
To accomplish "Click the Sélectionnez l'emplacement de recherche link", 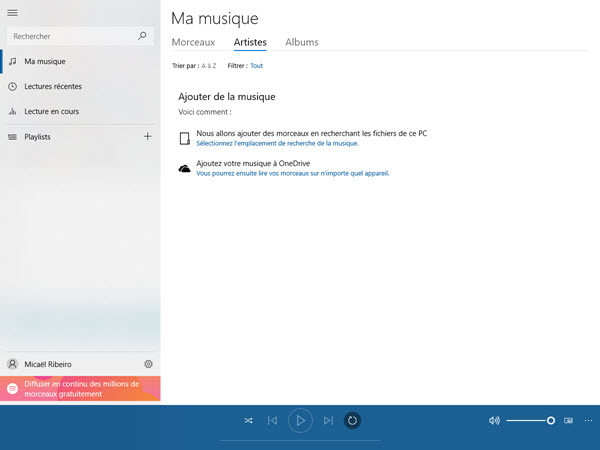I will pyautogui.click(x=277, y=144).
